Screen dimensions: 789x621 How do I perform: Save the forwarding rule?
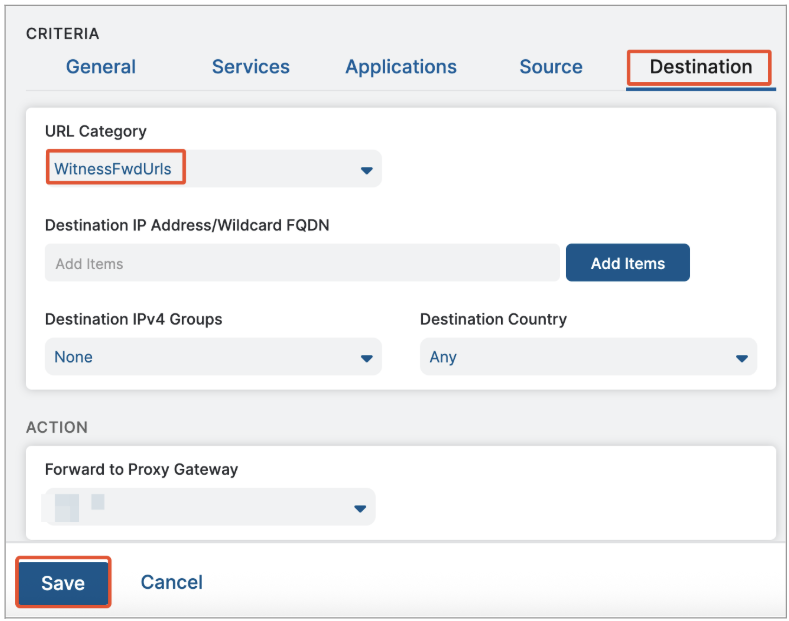point(63,583)
